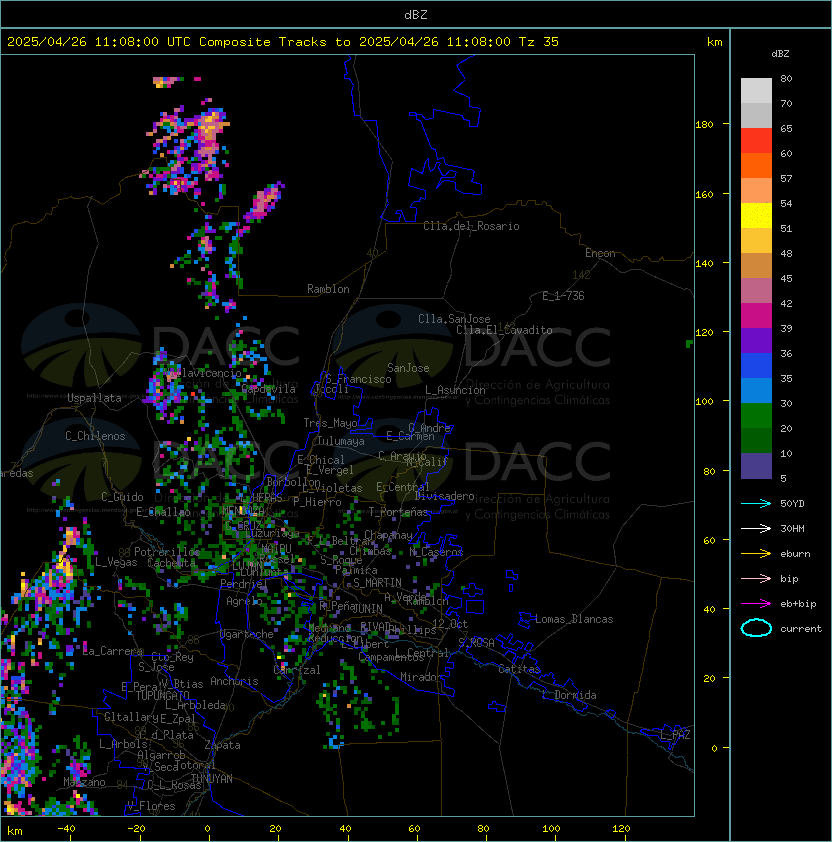Image resolution: width=832 pixels, height=842 pixels.
Task: Select the 'Clla.SanJose' map label
Action: 454,319
